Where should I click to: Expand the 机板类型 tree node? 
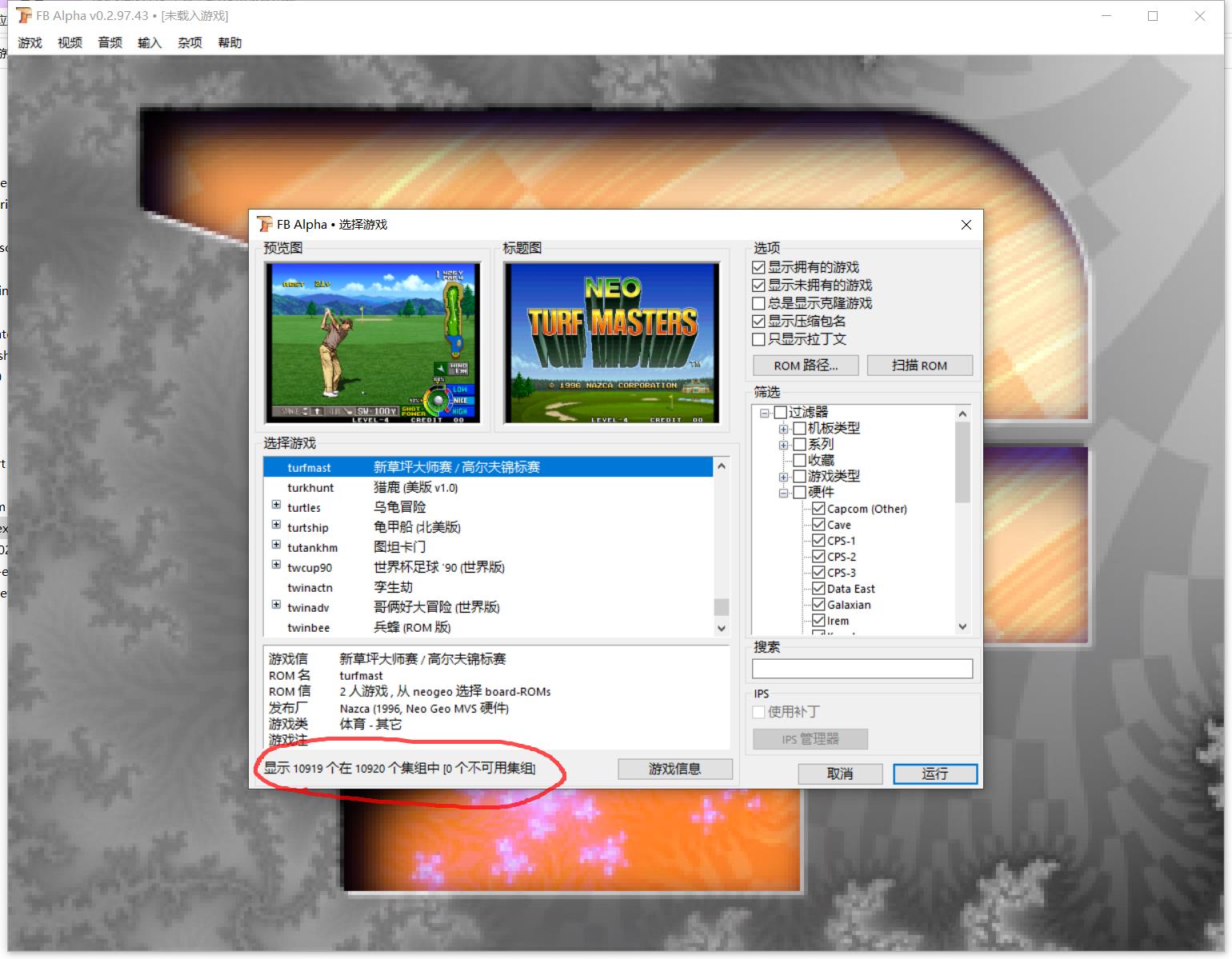[x=784, y=430]
